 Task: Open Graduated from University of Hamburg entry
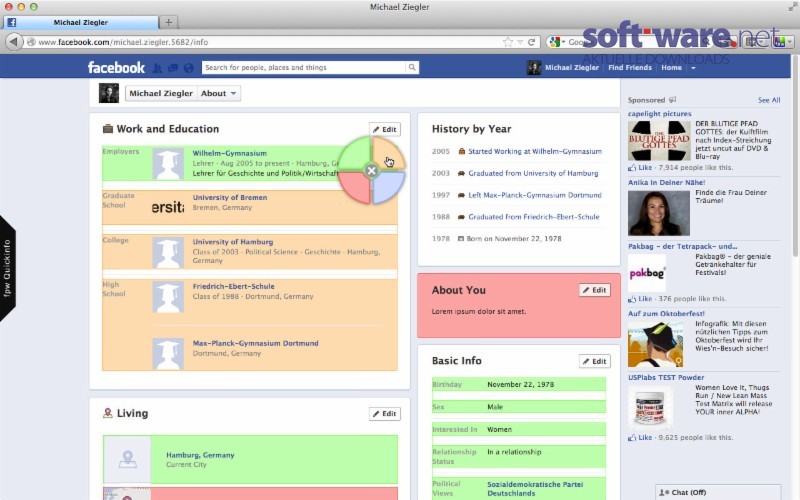533,173
